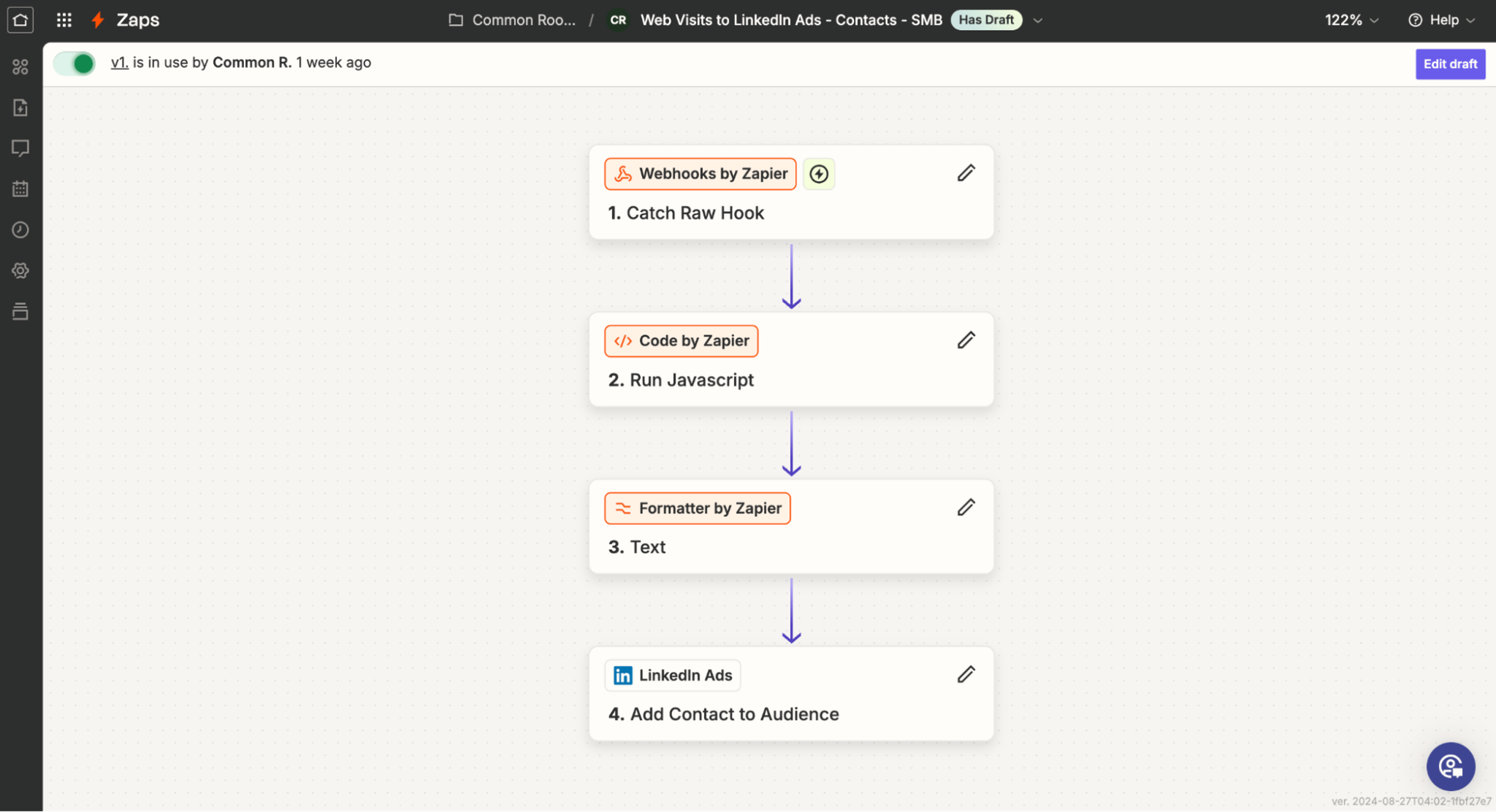Click the instant trigger lightning badge
Image resolution: width=1496 pixels, height=812 pixels.
tap(819, 174)
